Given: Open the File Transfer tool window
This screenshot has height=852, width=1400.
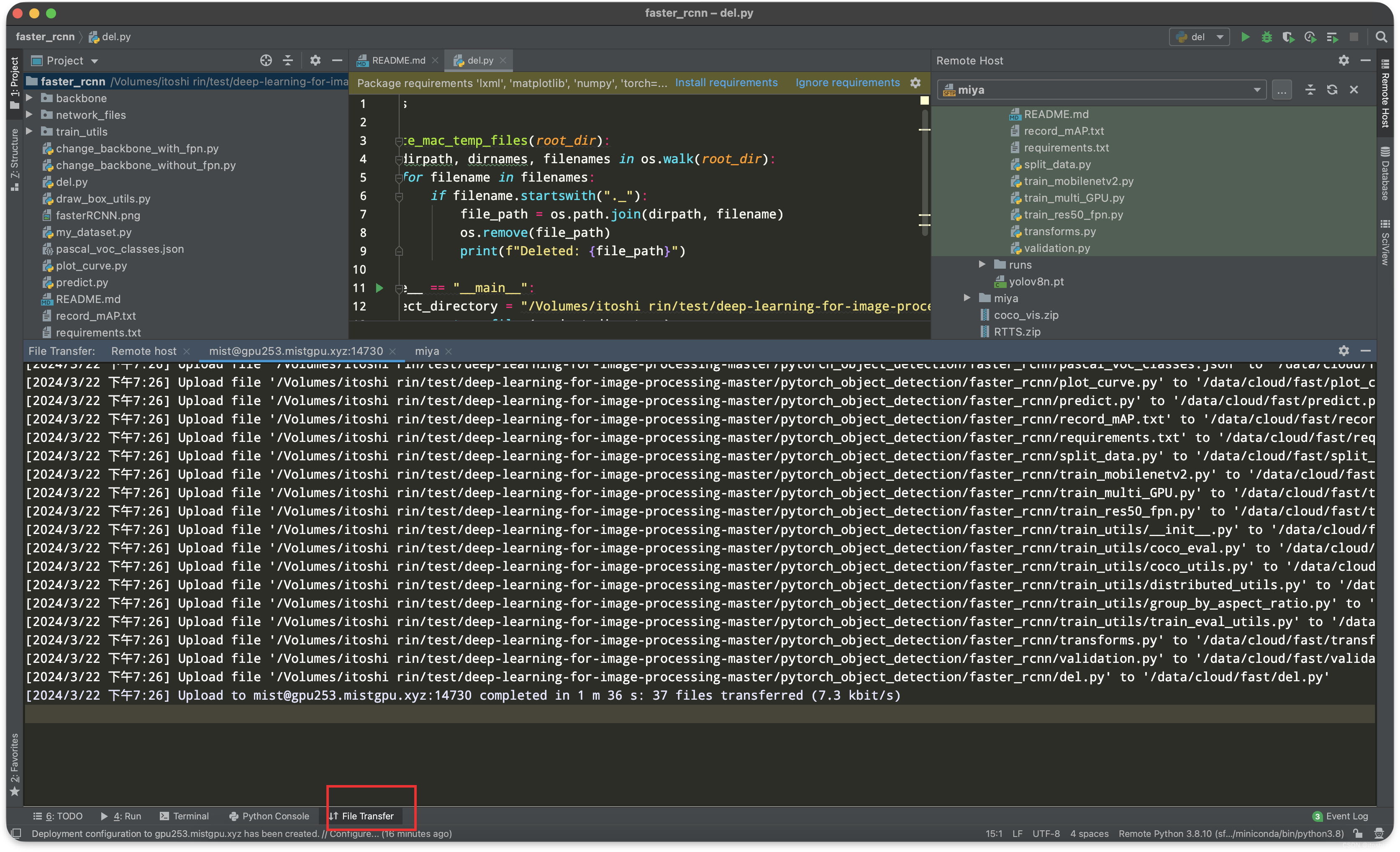Looking at the screenshot, I should point(362,816).
